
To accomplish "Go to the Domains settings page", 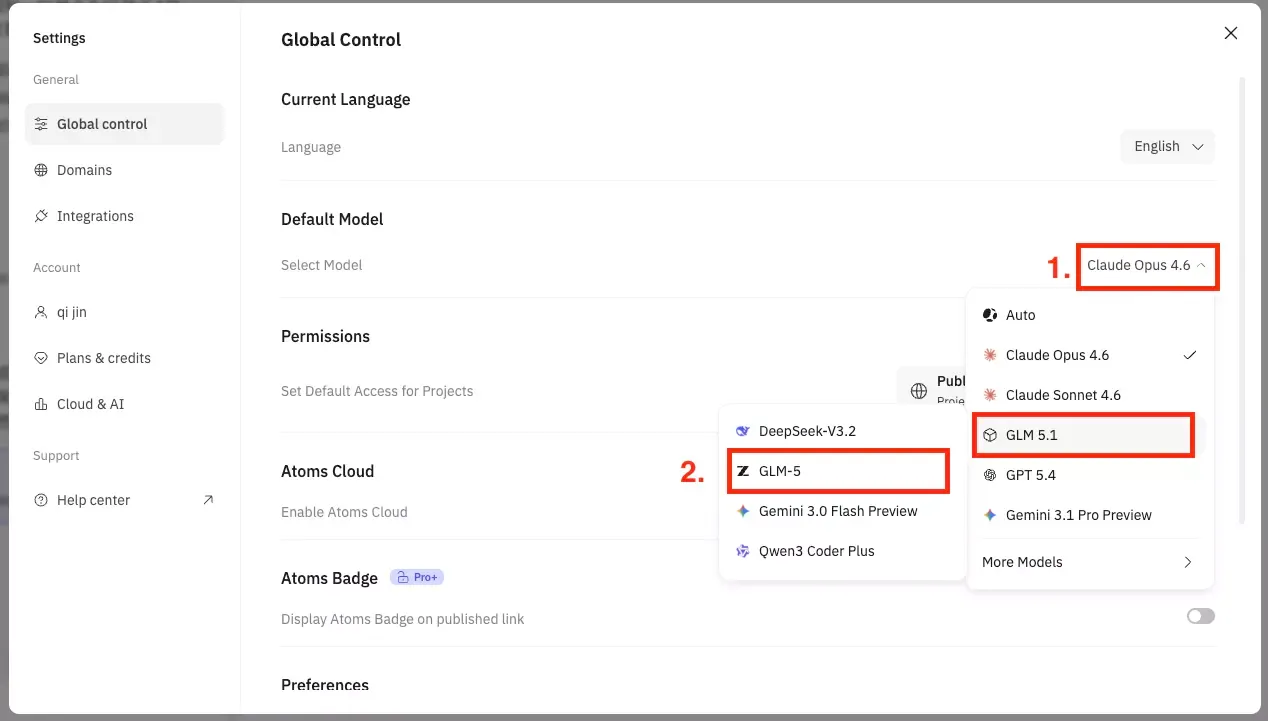I will coord(125,170).
